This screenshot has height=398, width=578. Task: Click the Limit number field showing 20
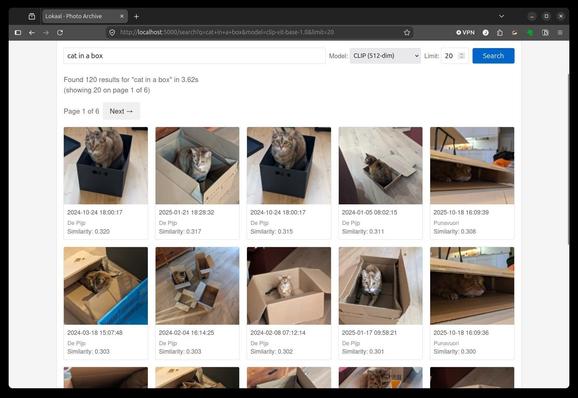(454, 56)
